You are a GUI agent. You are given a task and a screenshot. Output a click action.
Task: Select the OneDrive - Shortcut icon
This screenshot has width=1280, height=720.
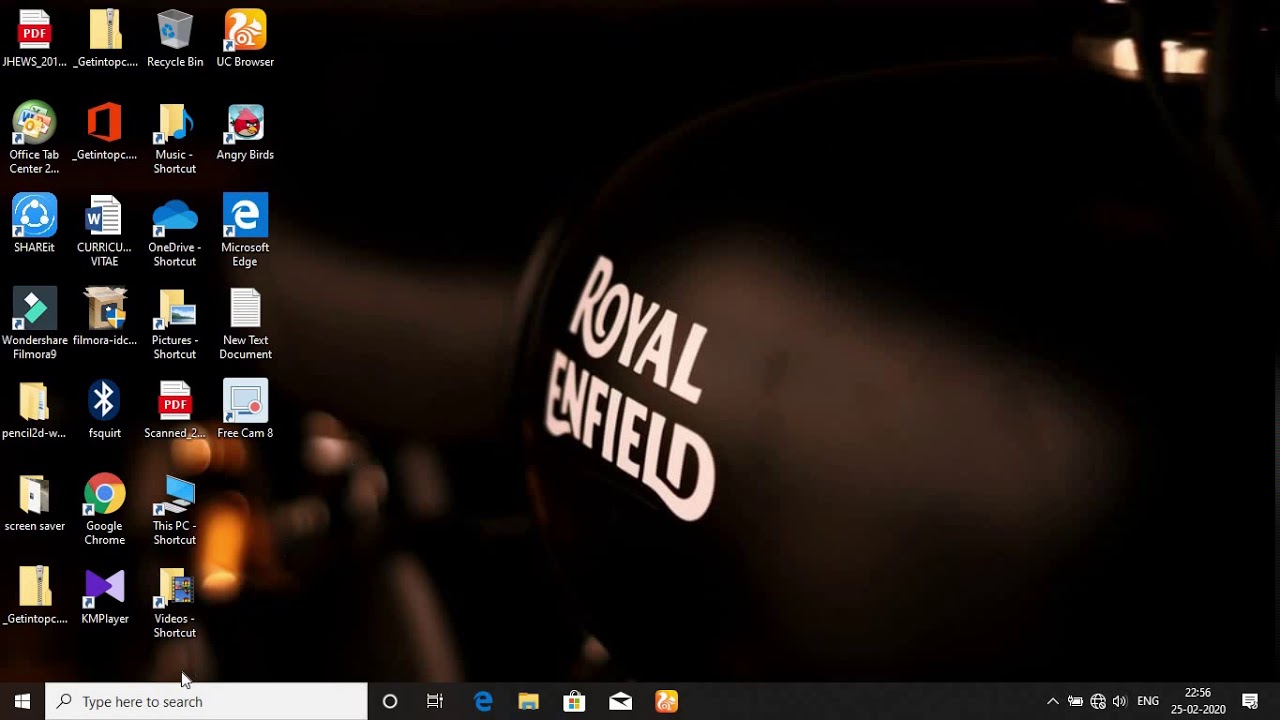coord(175,231)
